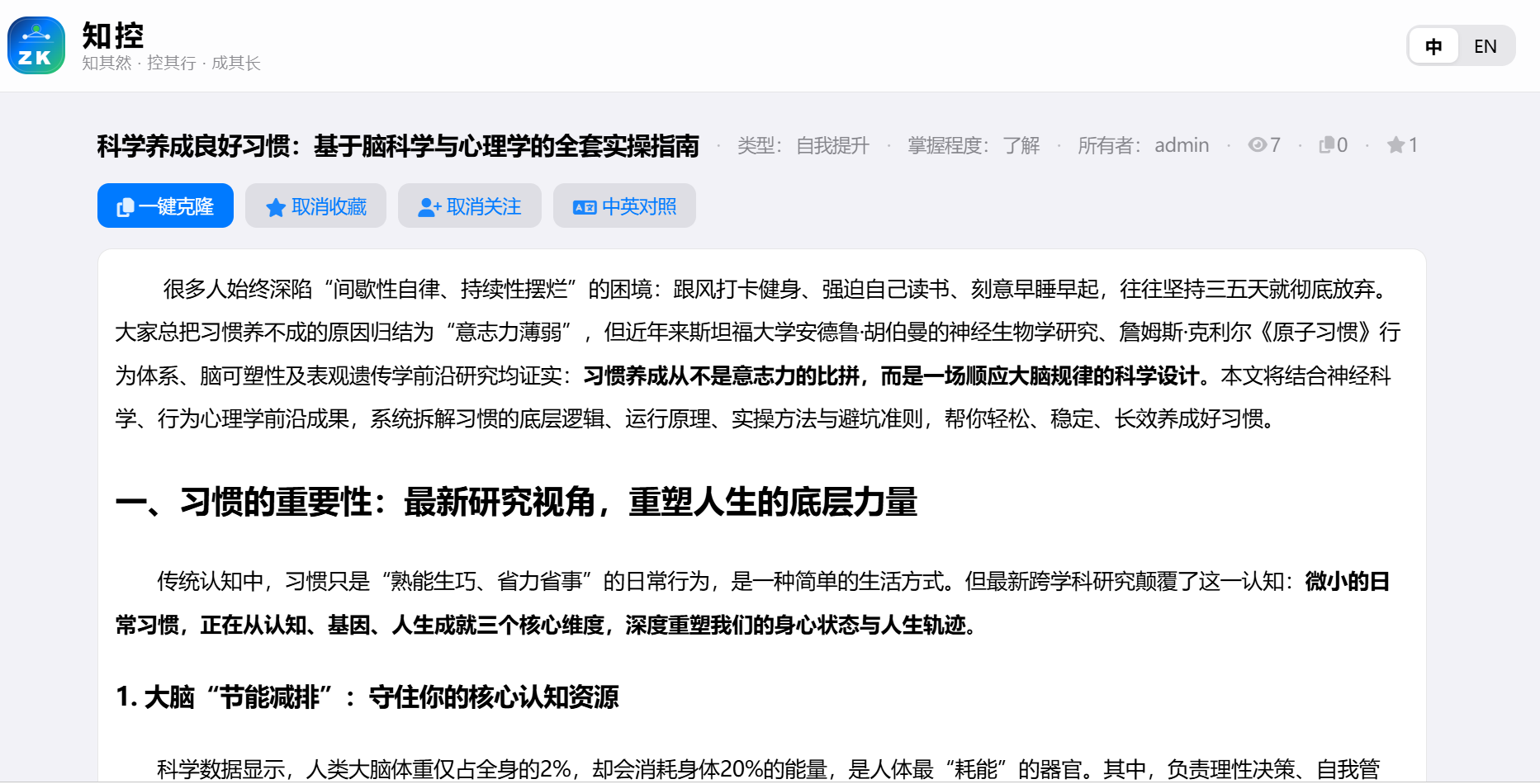Click the clone count icon
1540x784 pixels.
(x=1326, y=145)
